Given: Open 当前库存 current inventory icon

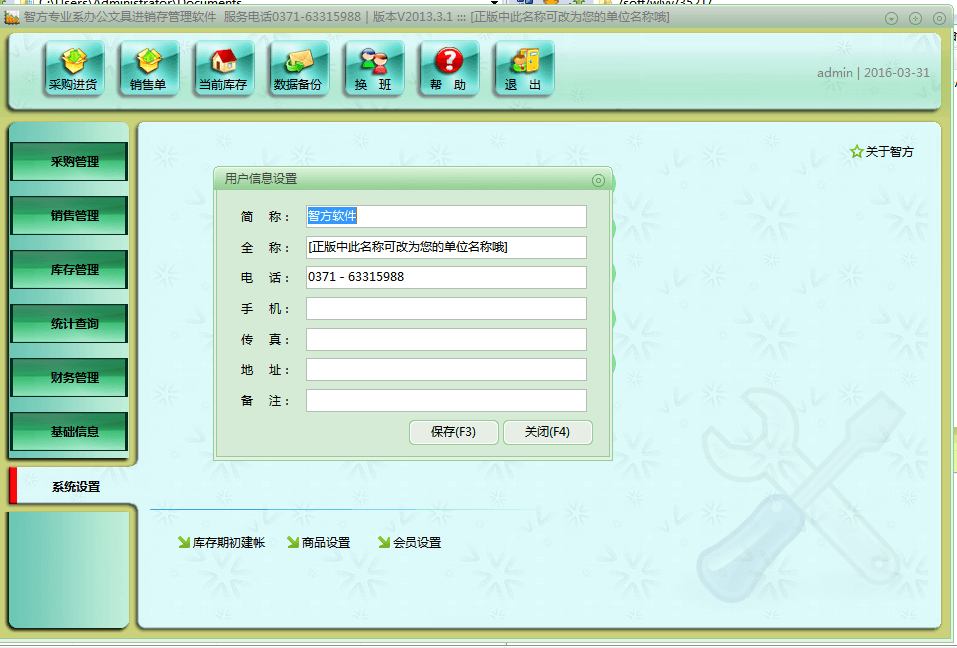Looking at the screenshot, I should tap(223, 68).
